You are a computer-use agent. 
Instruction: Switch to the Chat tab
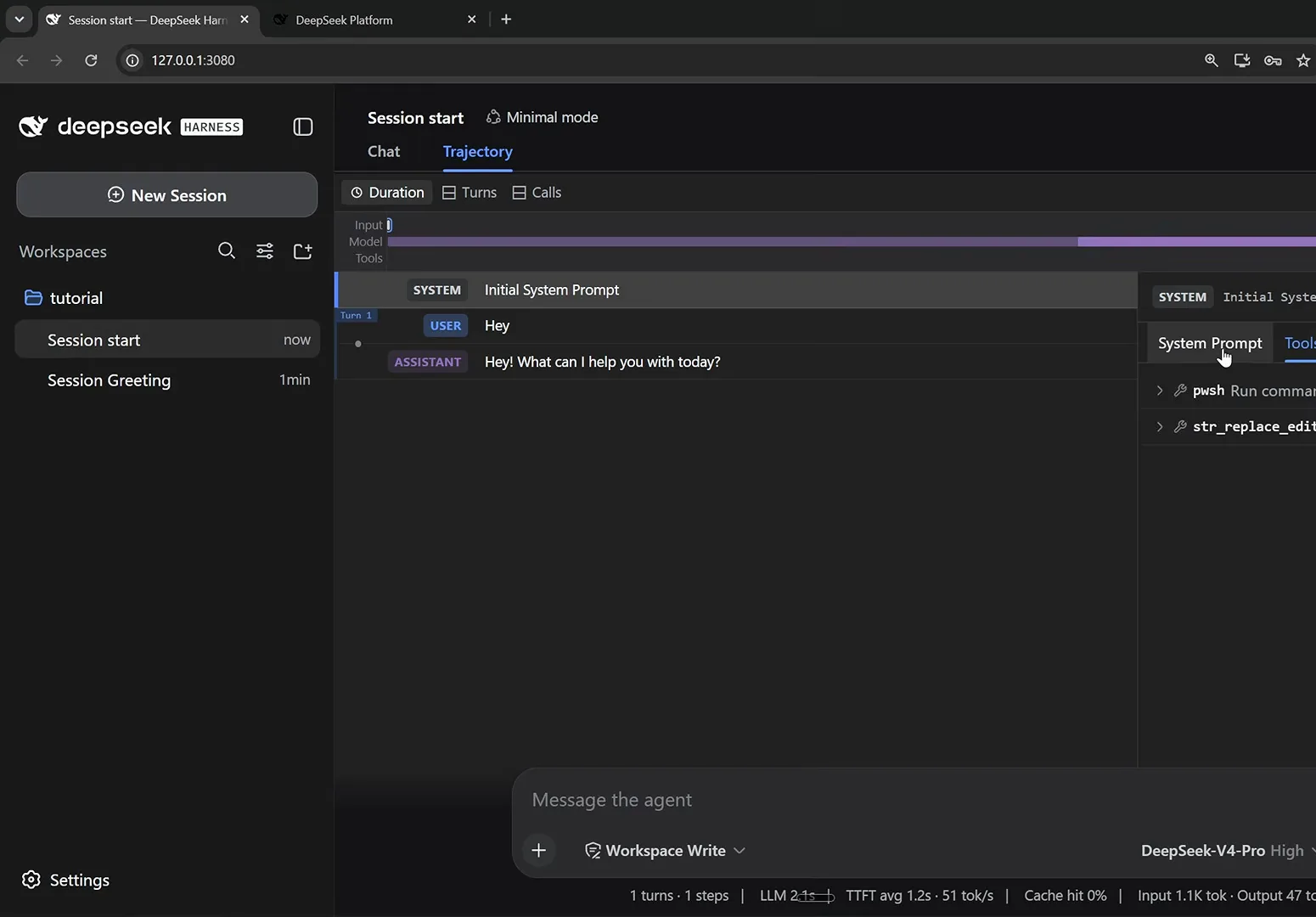(384, 151)
